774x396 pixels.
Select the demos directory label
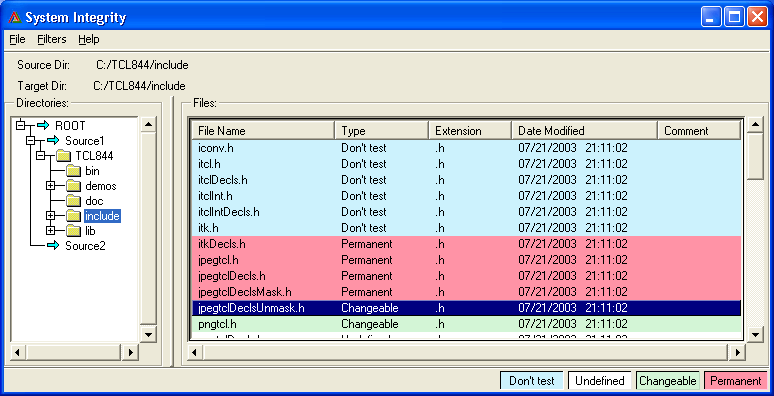pos(101,186)
